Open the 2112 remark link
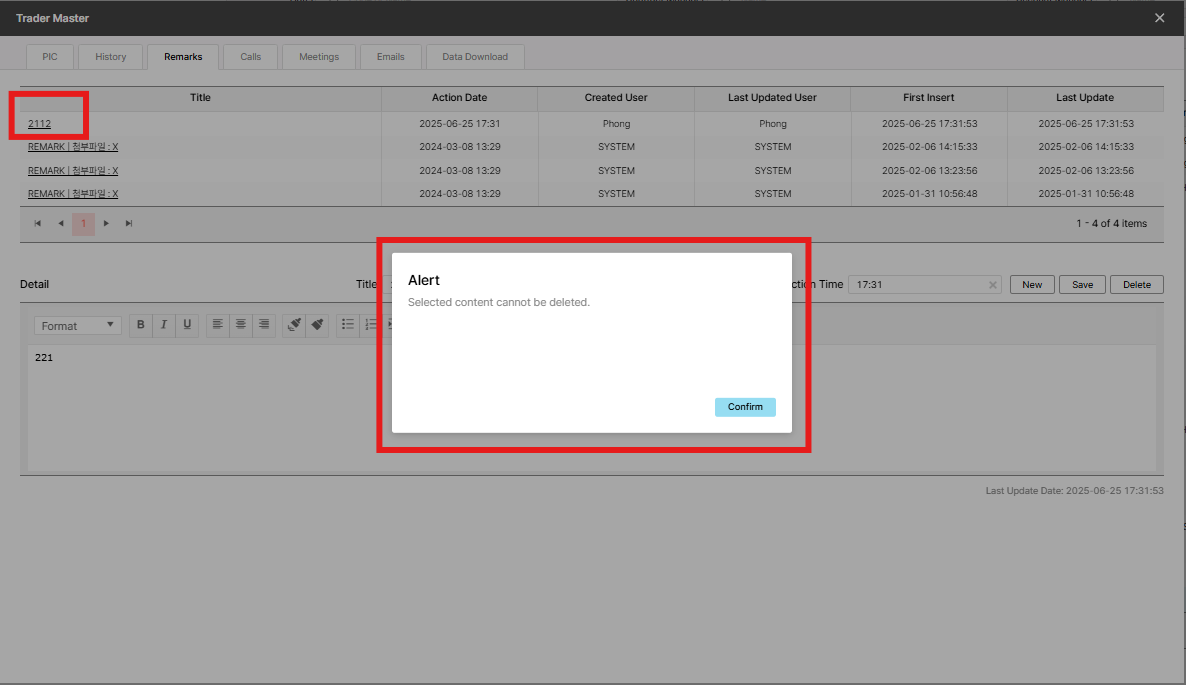 click(40, 124)
